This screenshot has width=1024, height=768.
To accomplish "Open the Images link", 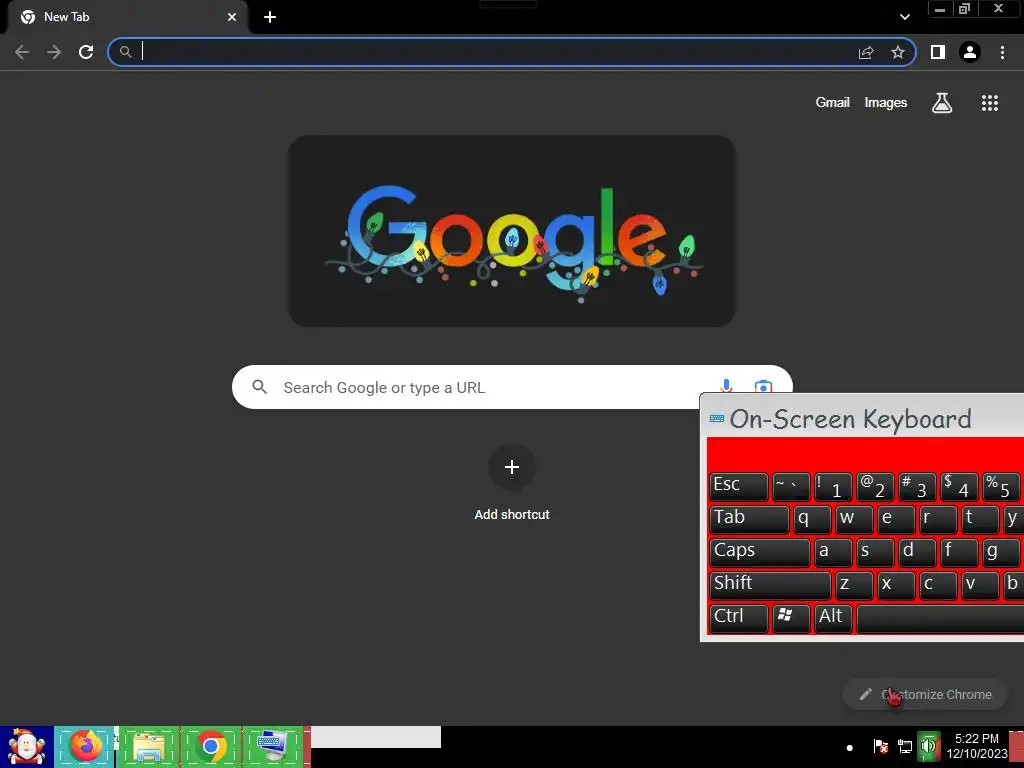I will 886,103.
